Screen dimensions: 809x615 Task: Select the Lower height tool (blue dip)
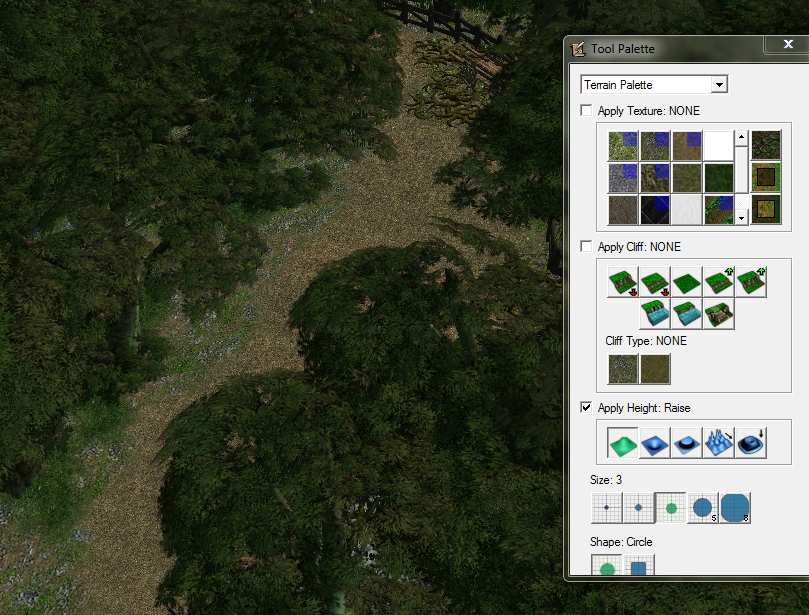click(x=655, y=443)
